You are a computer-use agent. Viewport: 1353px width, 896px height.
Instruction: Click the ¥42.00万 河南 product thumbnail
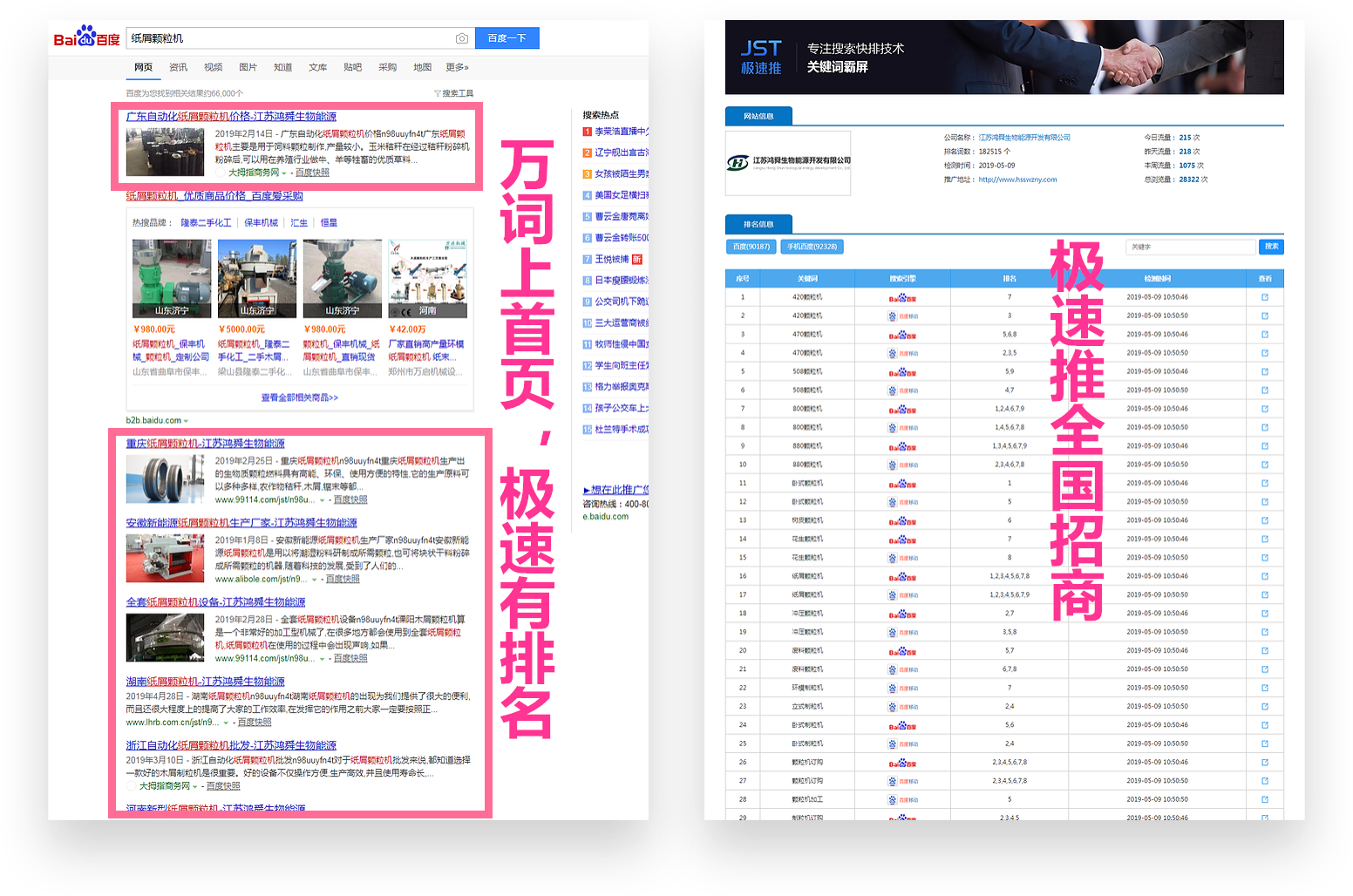427,279
